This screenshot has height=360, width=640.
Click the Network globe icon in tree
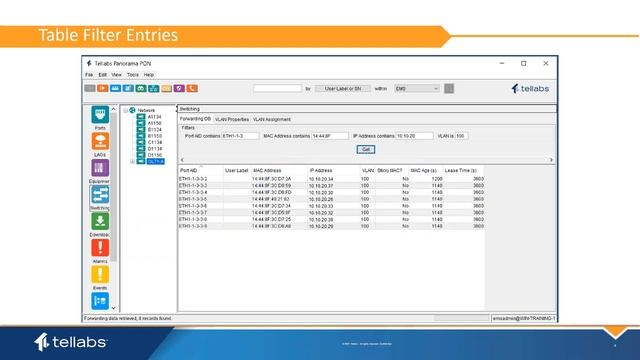point(132,110)
